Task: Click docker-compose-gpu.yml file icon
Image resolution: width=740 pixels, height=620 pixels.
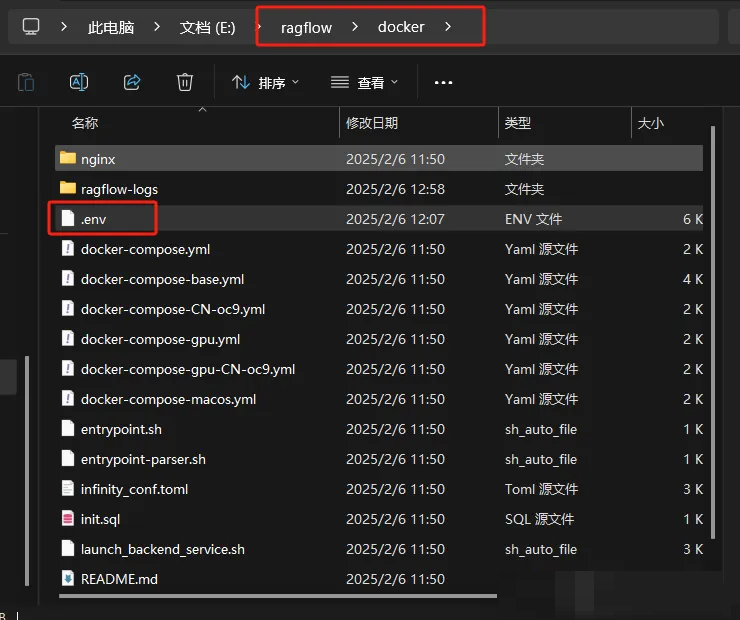Action: 68,338
